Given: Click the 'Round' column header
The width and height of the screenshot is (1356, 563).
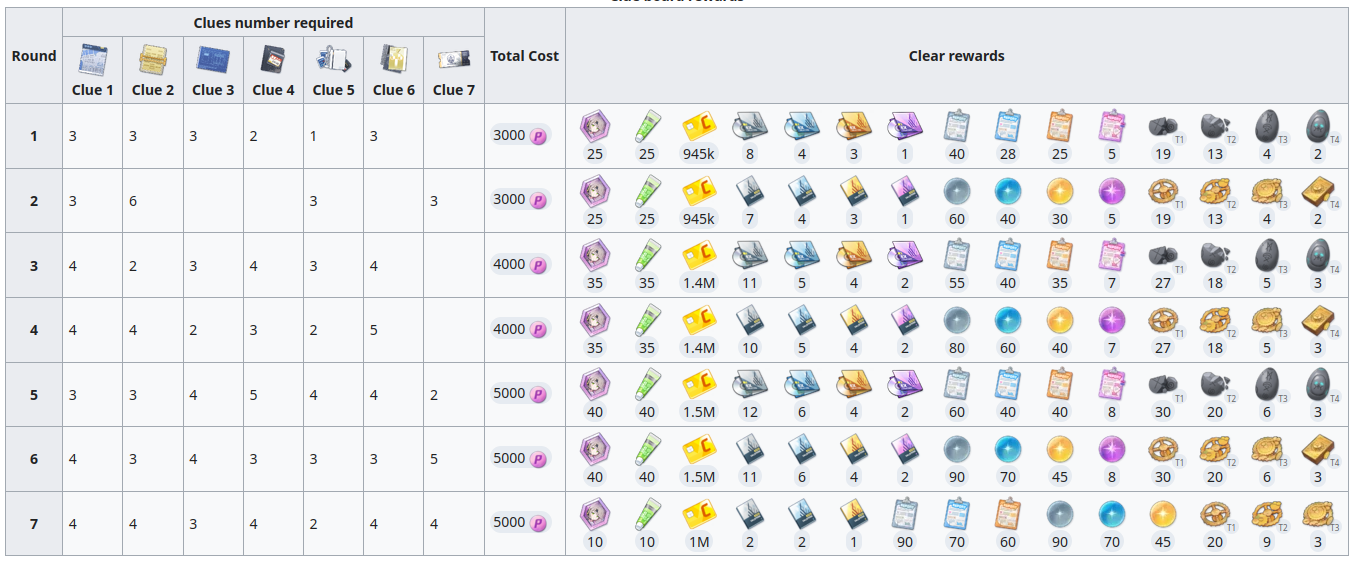Looking at the screenshot, I should (34, 56).
